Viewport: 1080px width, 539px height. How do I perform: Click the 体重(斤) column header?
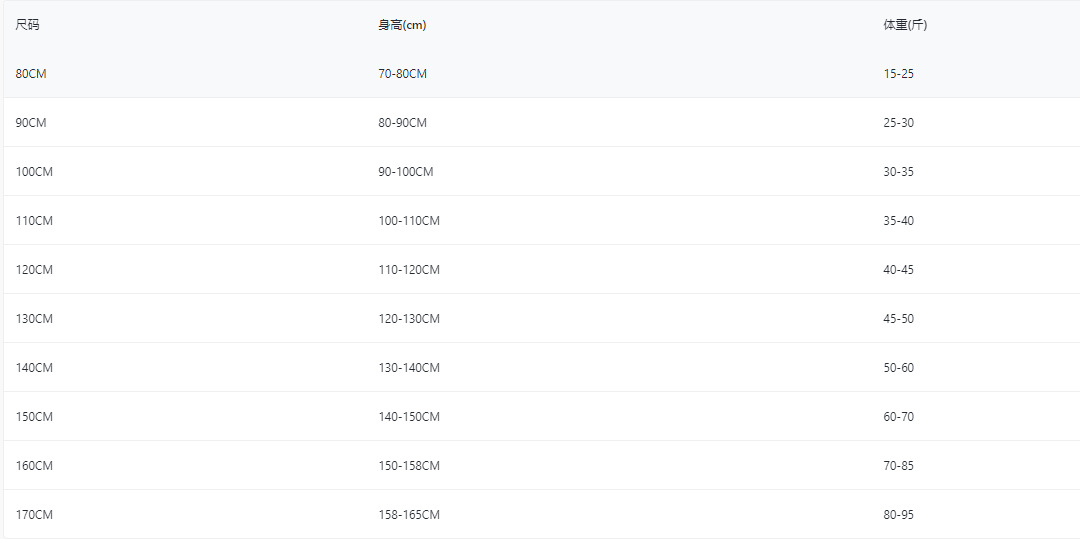pyautogui.click(x=905, y=25)
